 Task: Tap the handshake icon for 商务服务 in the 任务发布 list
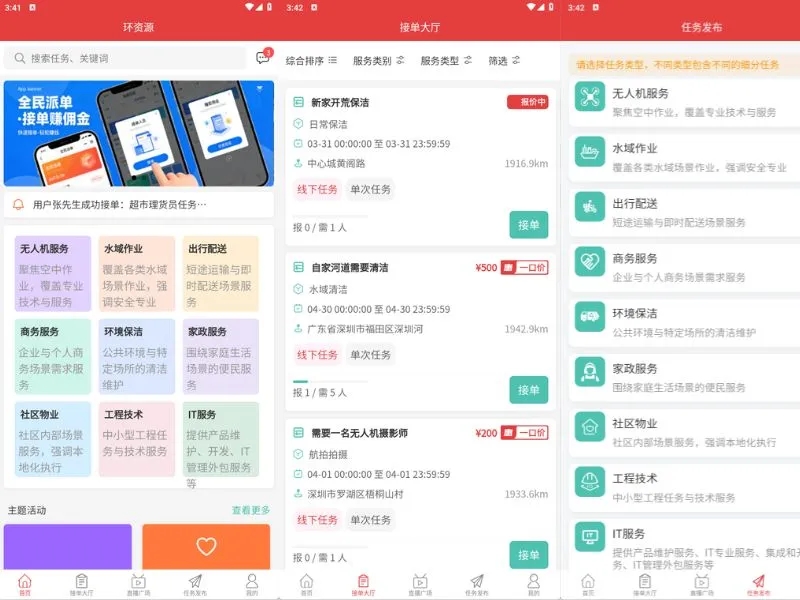click(x=589, y=262)
